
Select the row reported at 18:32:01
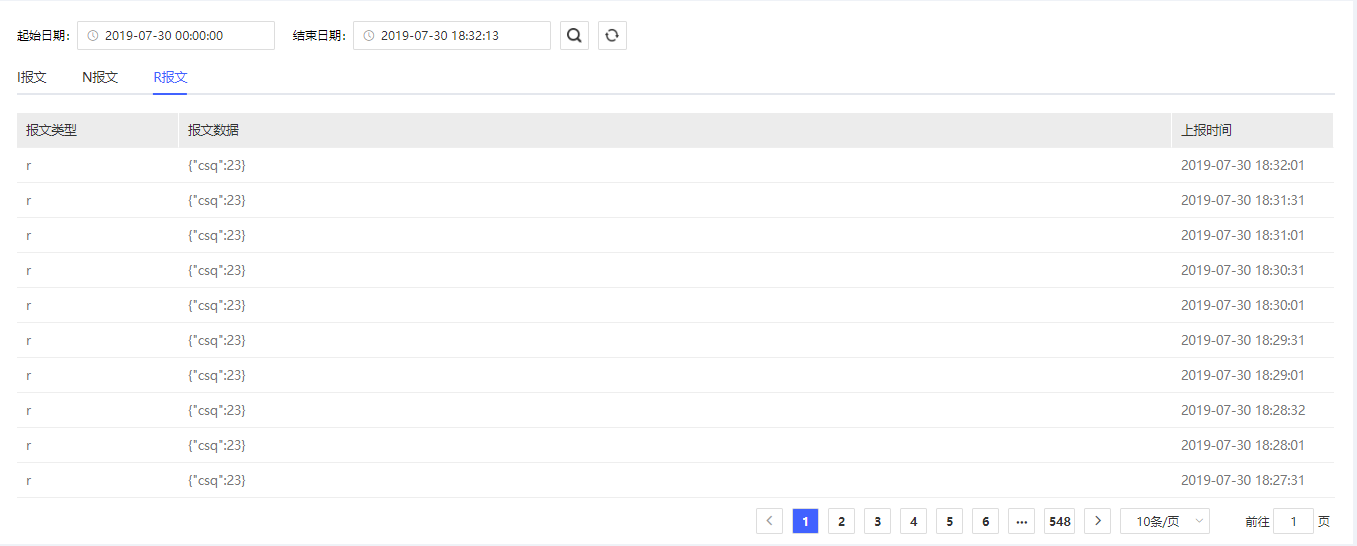pyautogui.click(x=675, y=165)
